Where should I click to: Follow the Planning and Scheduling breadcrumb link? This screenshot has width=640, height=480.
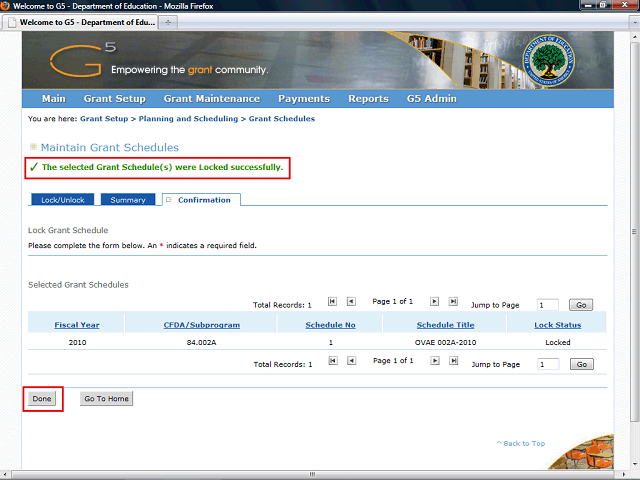188,119
